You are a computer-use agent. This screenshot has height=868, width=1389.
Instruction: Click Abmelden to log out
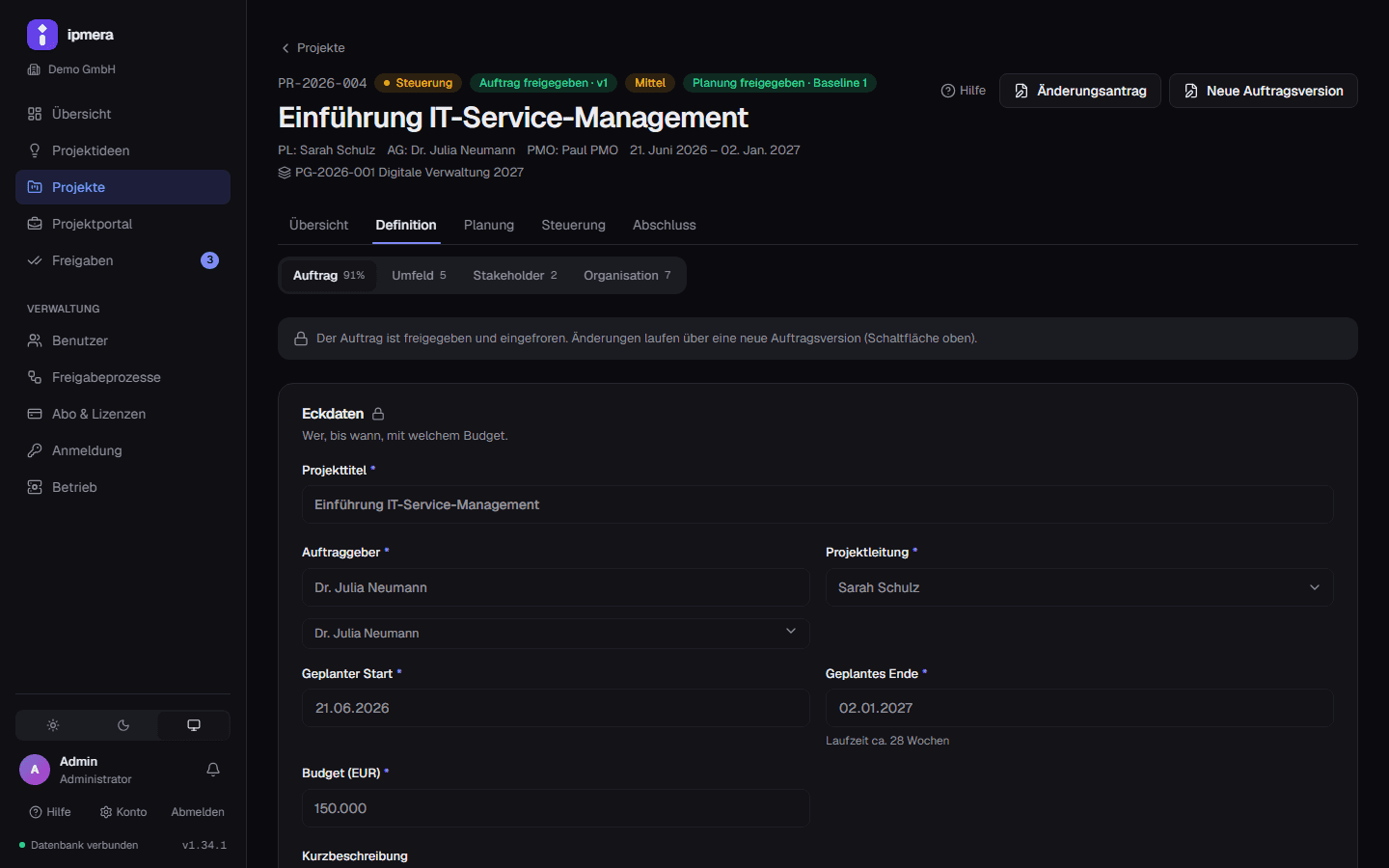pyautogui.click(x=198, y=812)
